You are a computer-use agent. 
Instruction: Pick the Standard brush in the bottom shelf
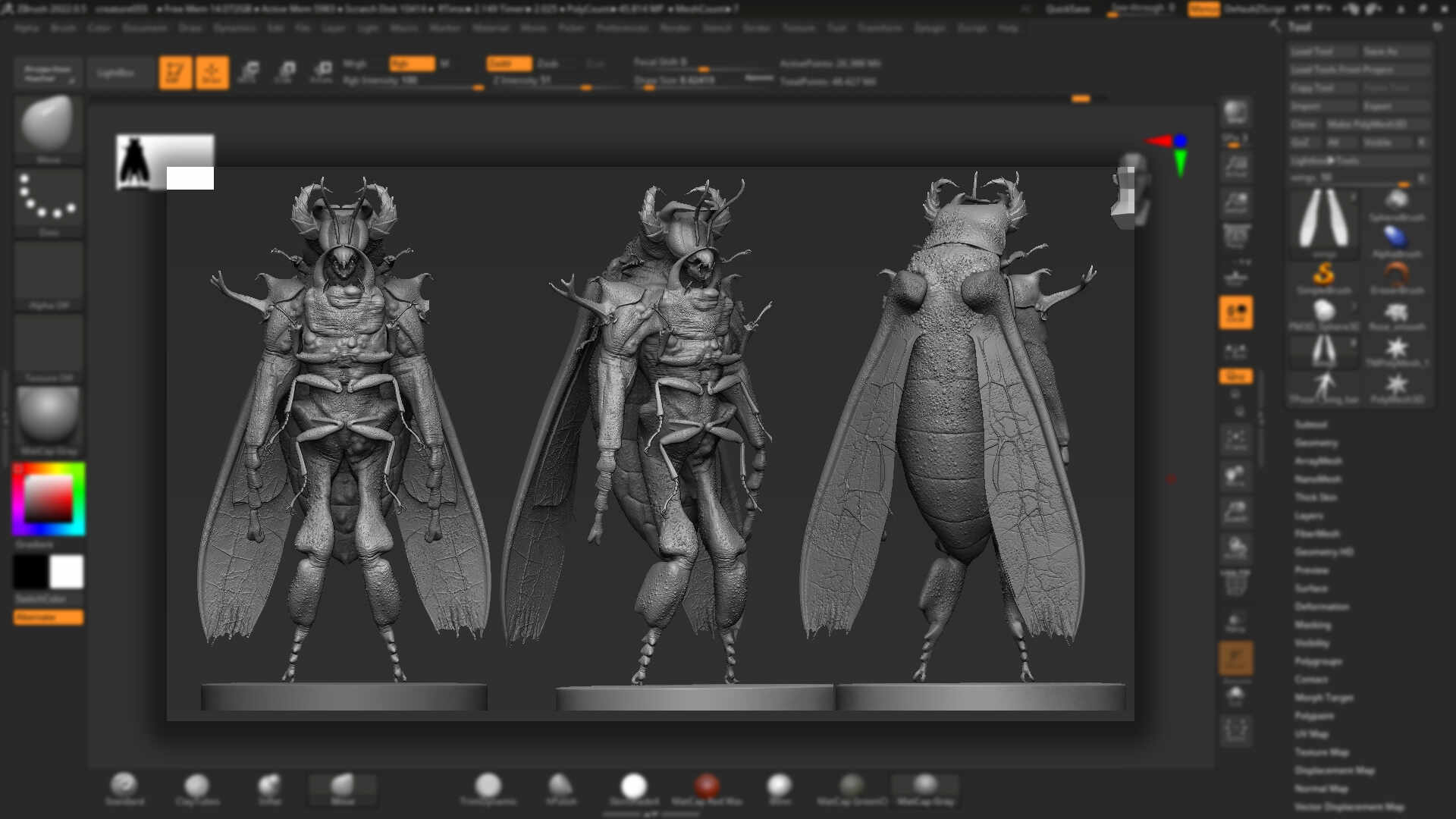tap(124, 789)
